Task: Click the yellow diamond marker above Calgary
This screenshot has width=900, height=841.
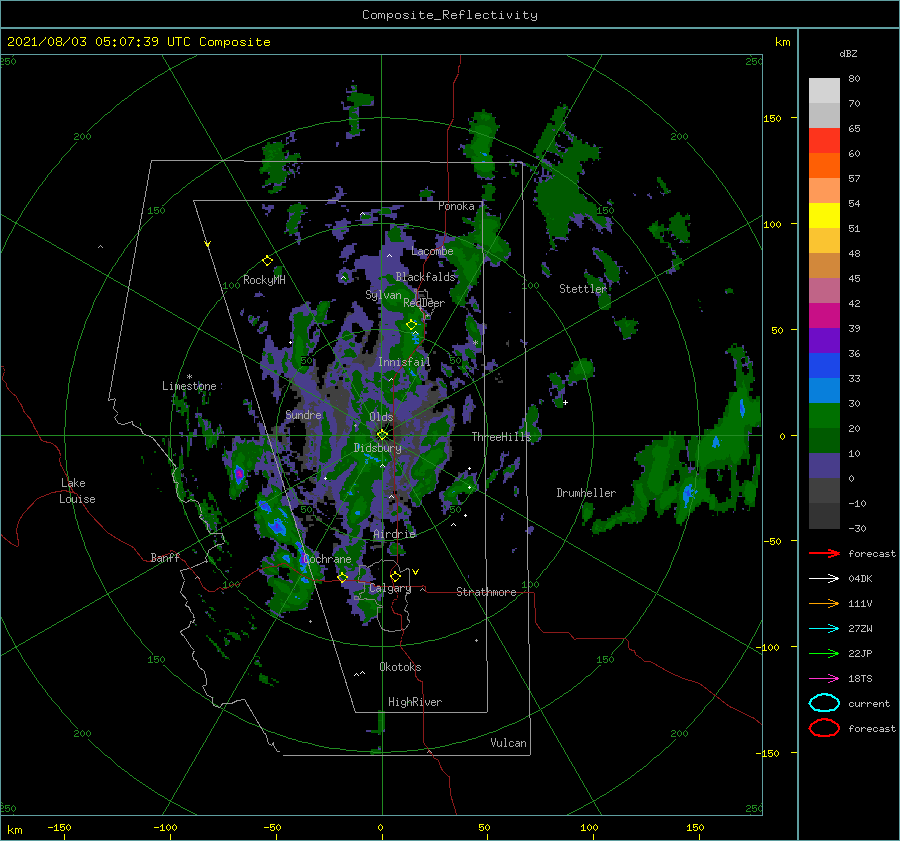Action: [395, 576]
